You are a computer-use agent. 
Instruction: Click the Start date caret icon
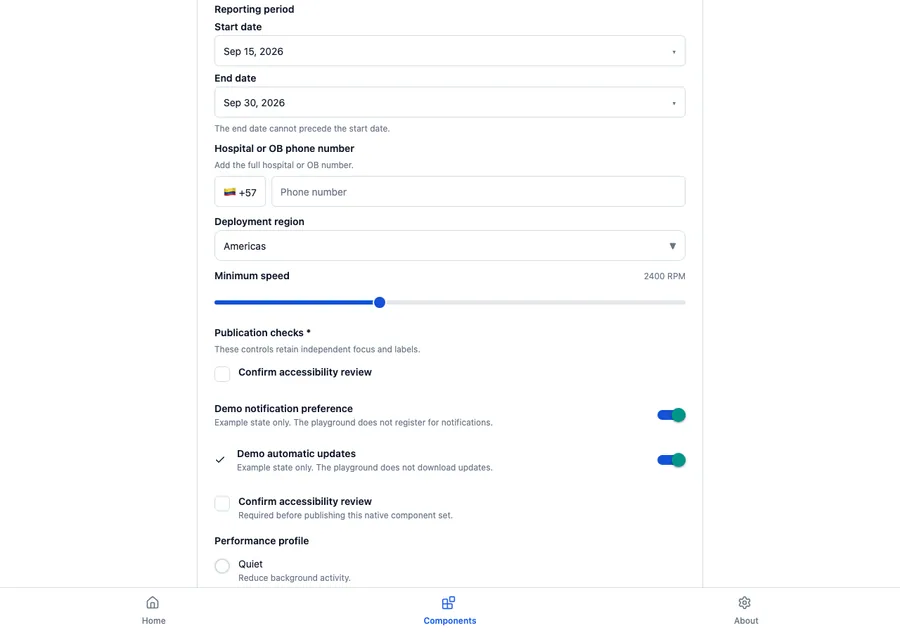click(674, 52)
